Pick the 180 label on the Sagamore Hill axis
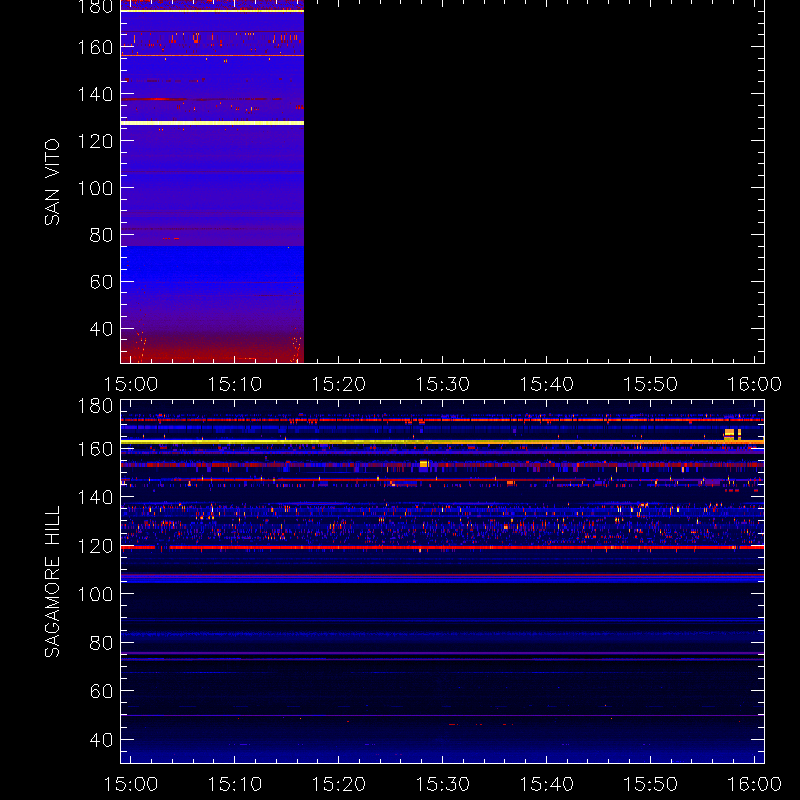This screenshot has width=800, height=800. [95, 406]
